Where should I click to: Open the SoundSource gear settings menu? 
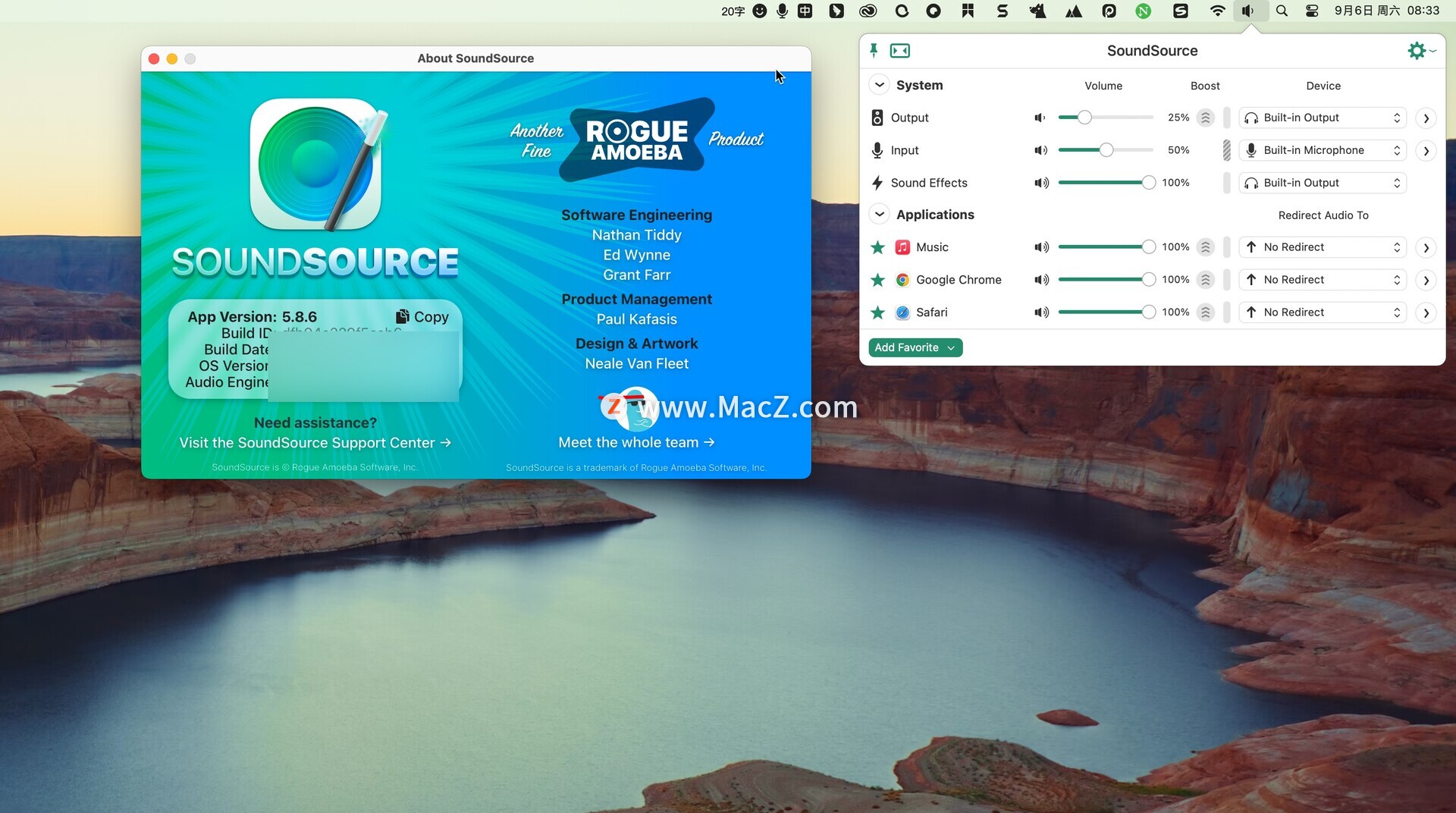click(1421, 51)
